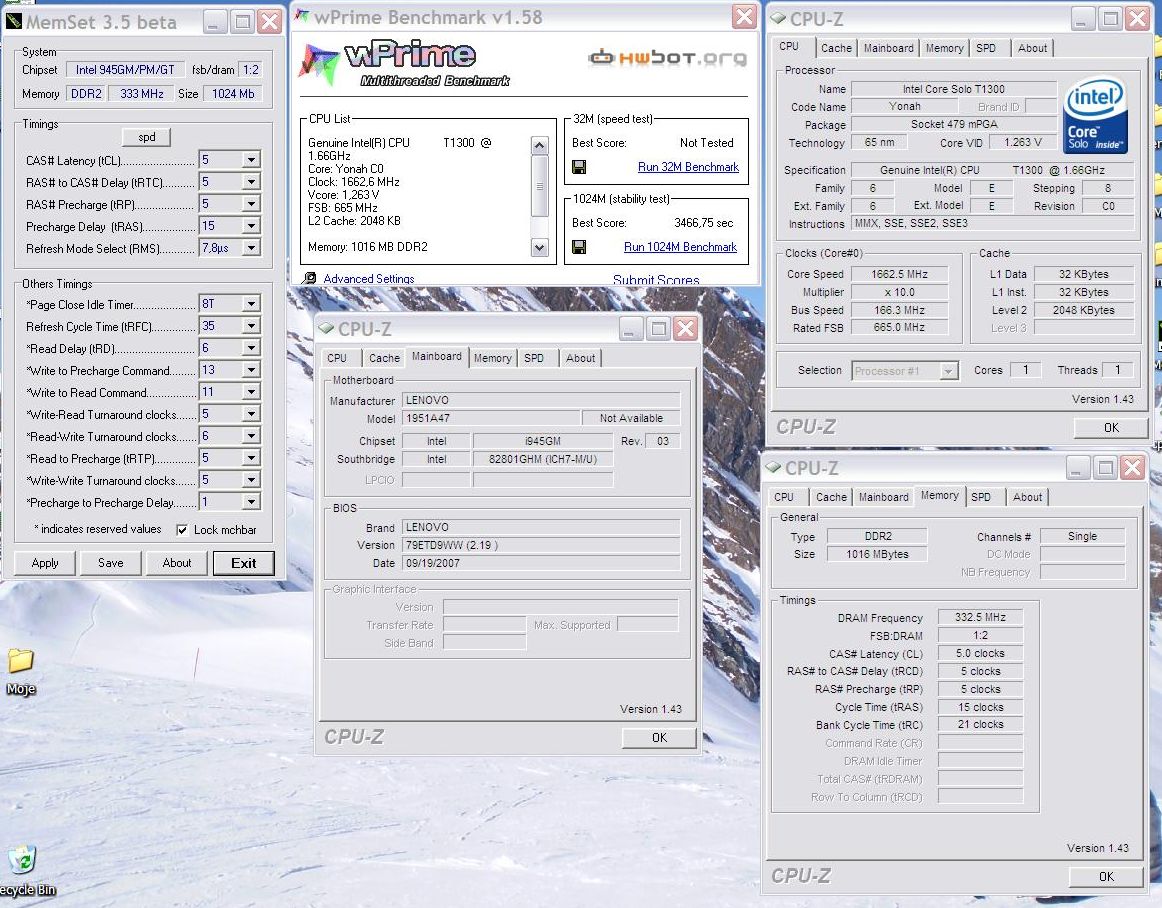
Task: Toggle the Lock mchbar checkbox
Action: 182,530
